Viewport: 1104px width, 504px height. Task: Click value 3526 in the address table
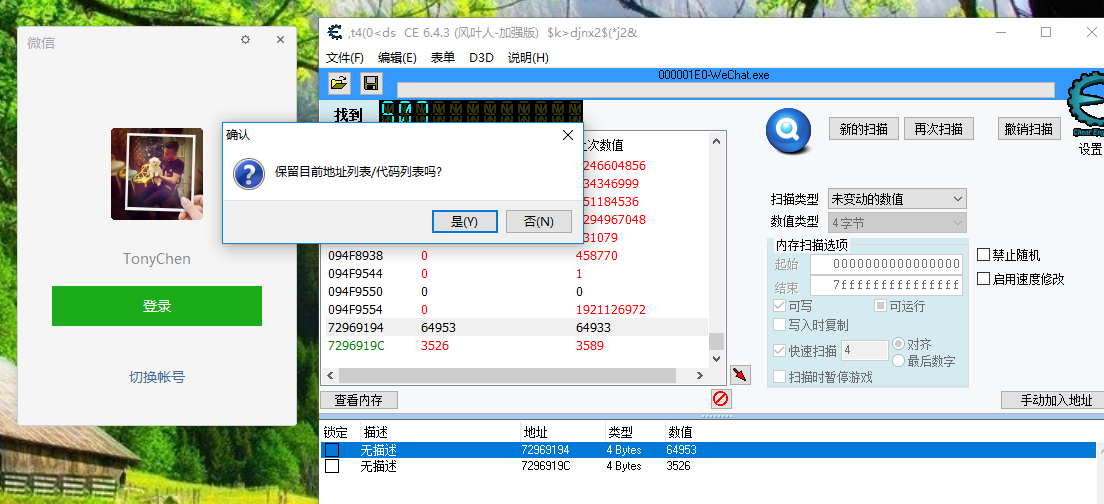678,466
